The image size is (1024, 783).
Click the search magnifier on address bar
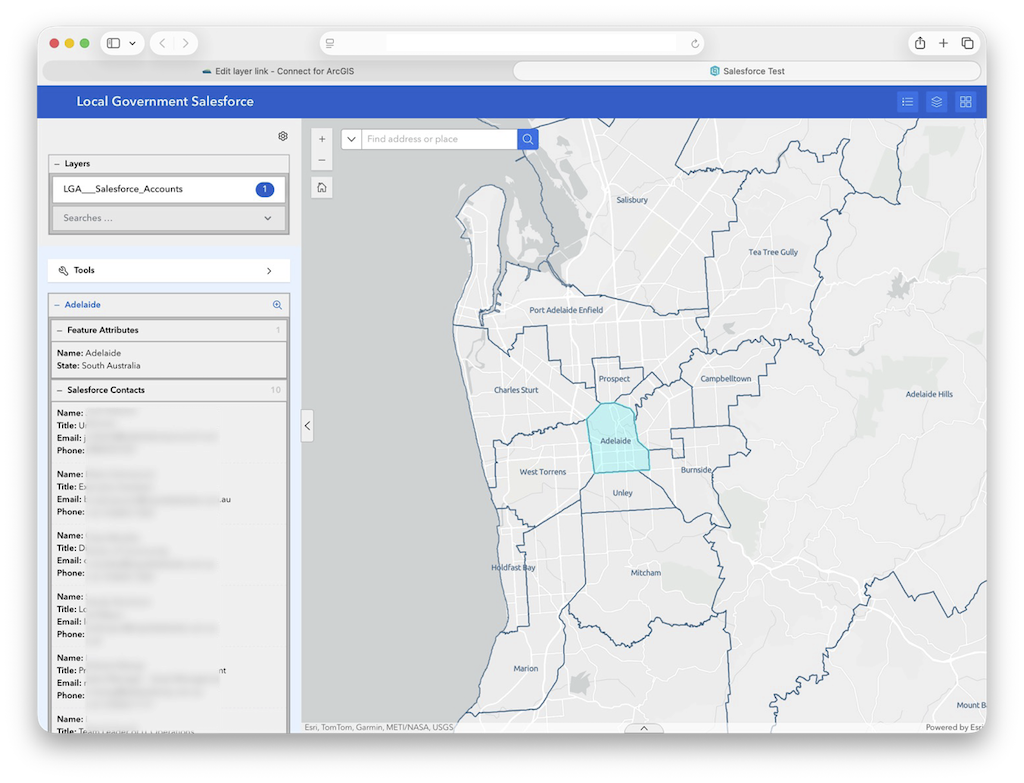tap(527, 139)
